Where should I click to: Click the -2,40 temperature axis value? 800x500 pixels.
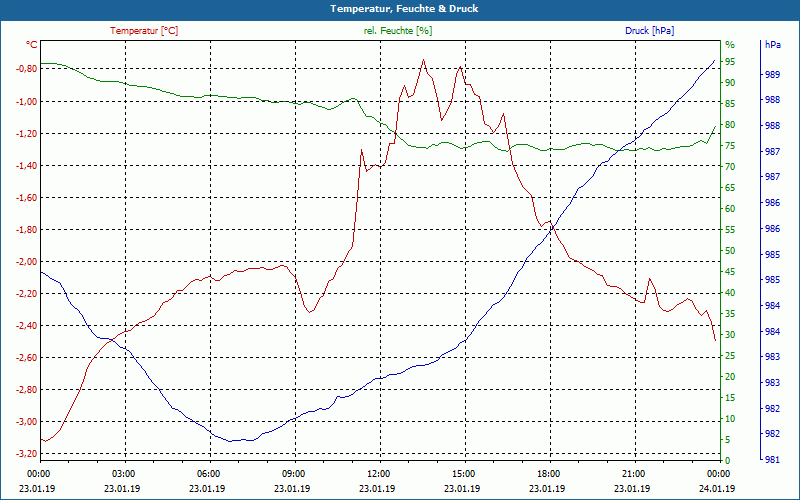coord(25,326)
